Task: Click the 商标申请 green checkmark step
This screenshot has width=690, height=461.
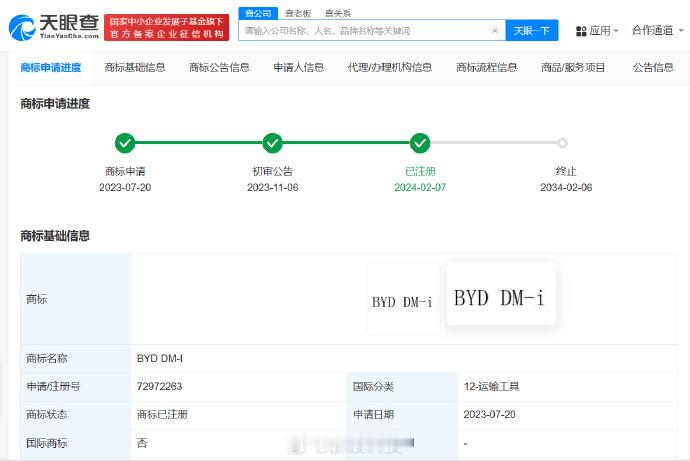Action: click(125, 143)
